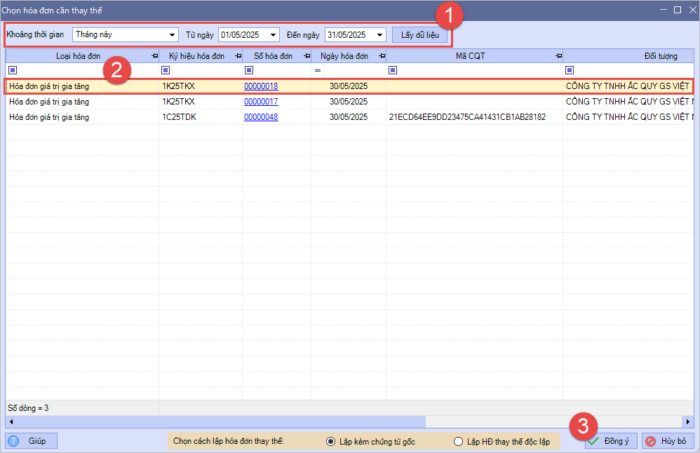Click the equals filter operator under Ngày hóa đơn
The image size is (700, 453).
317,71
